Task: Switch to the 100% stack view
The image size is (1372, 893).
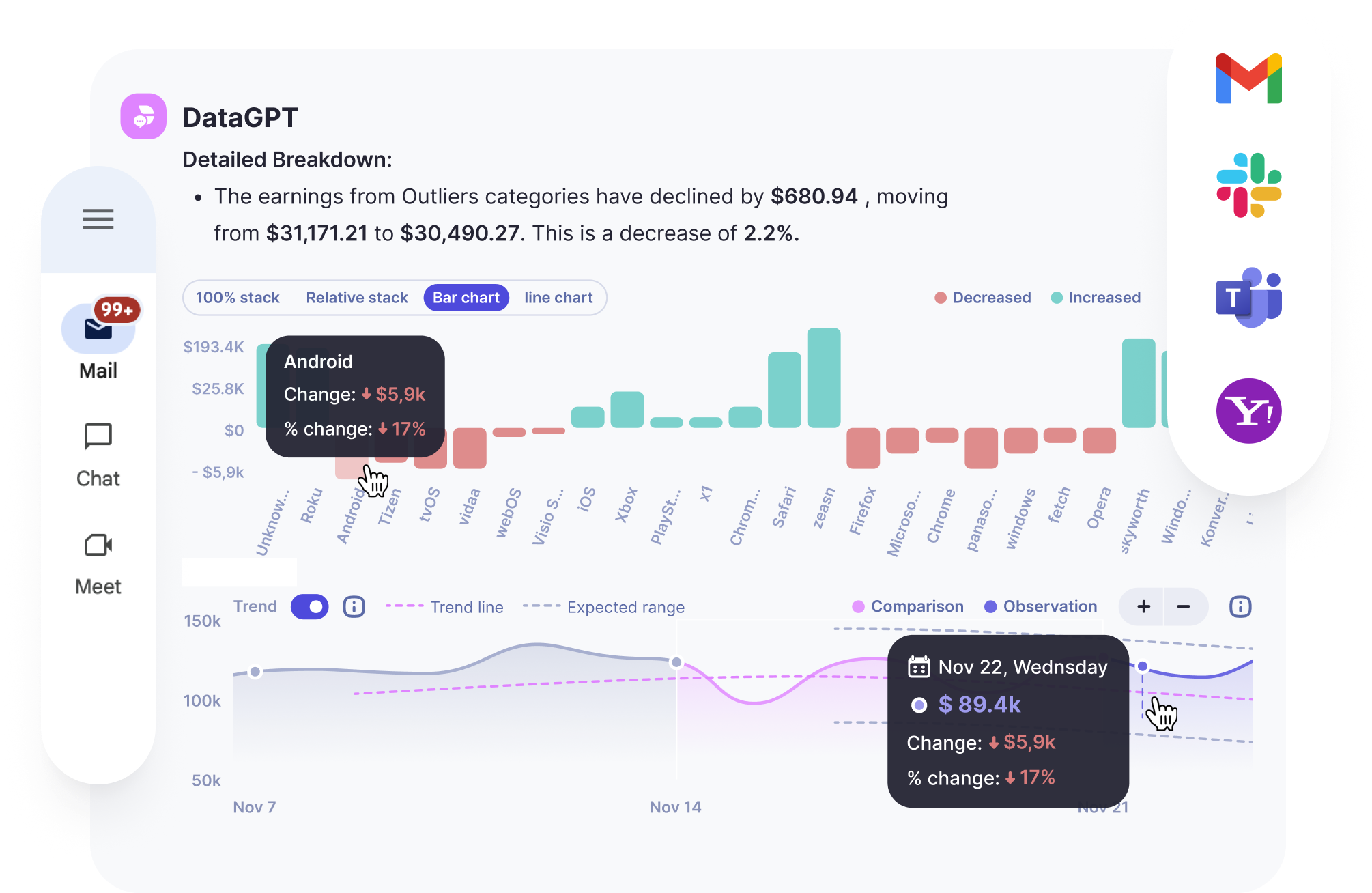Action: (237, 297)
